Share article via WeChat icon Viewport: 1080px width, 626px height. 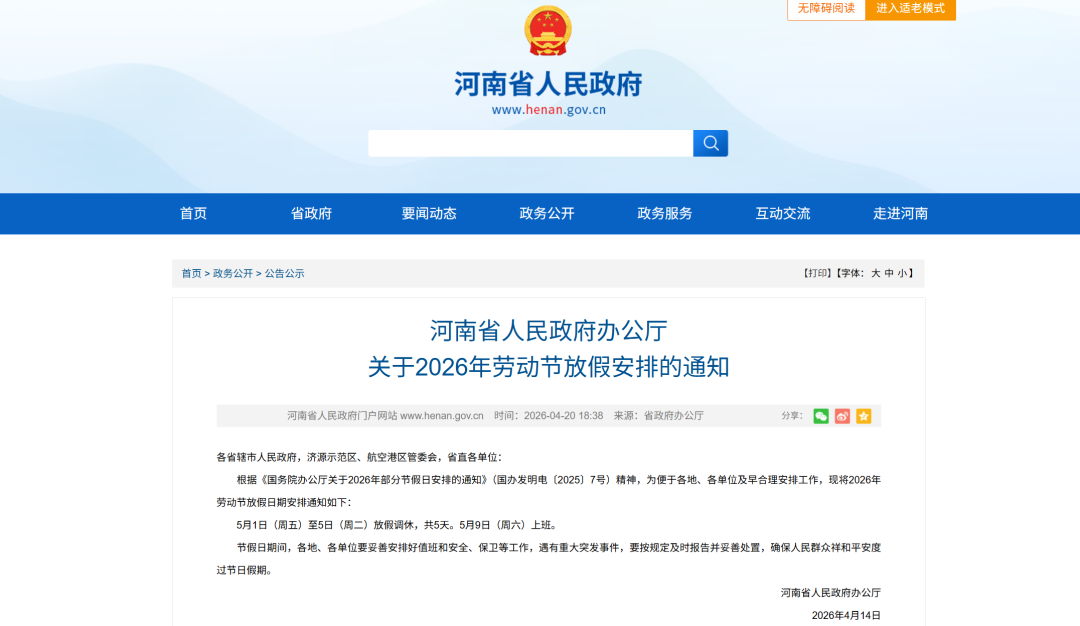pos(821,416)
